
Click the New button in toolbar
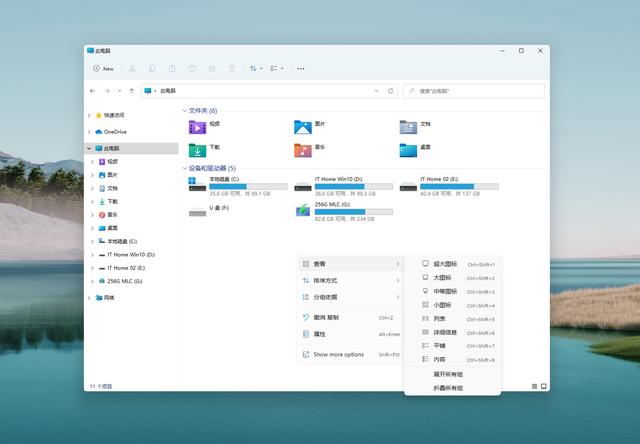(x=103, y=69)
